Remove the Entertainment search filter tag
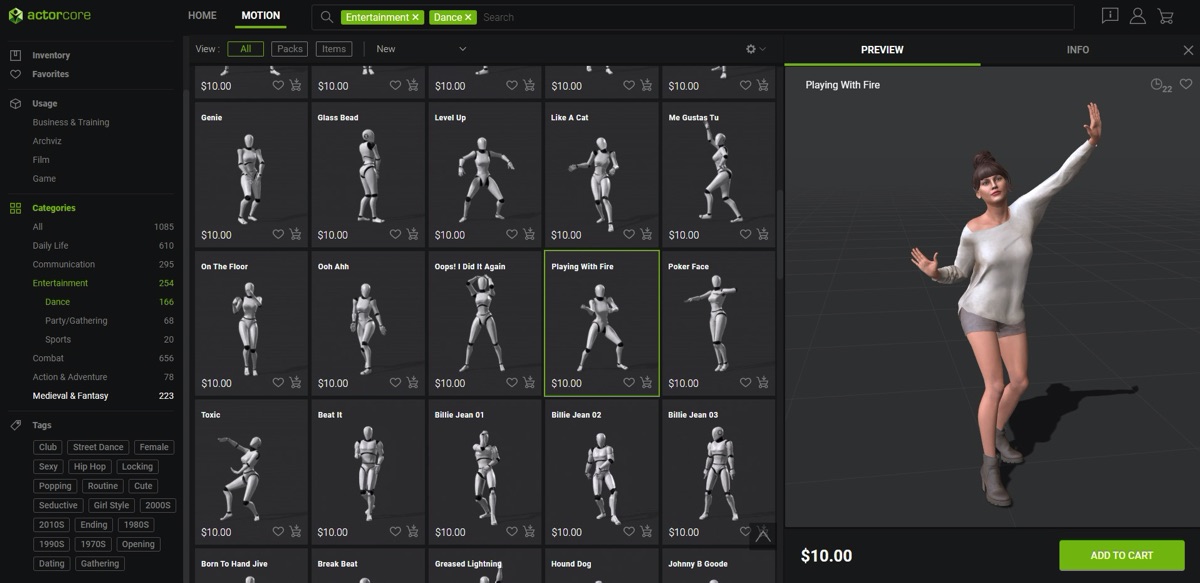Image resolution: width=1200 pixels, height=583 pixels. point(415,17)
